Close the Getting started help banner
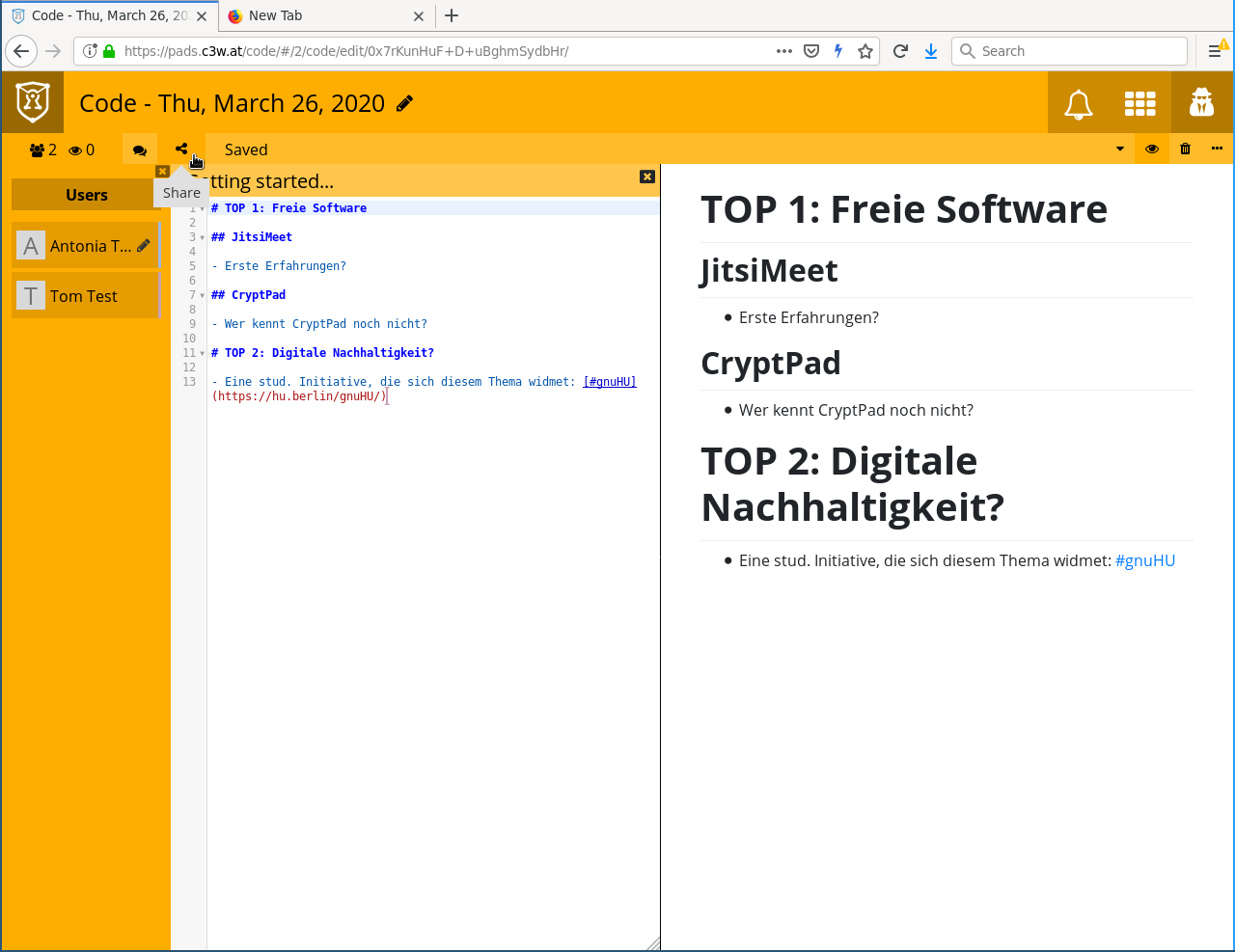The height and width of the screenshot is (952, 1235). pyautogui.click(x=647, y=177)
